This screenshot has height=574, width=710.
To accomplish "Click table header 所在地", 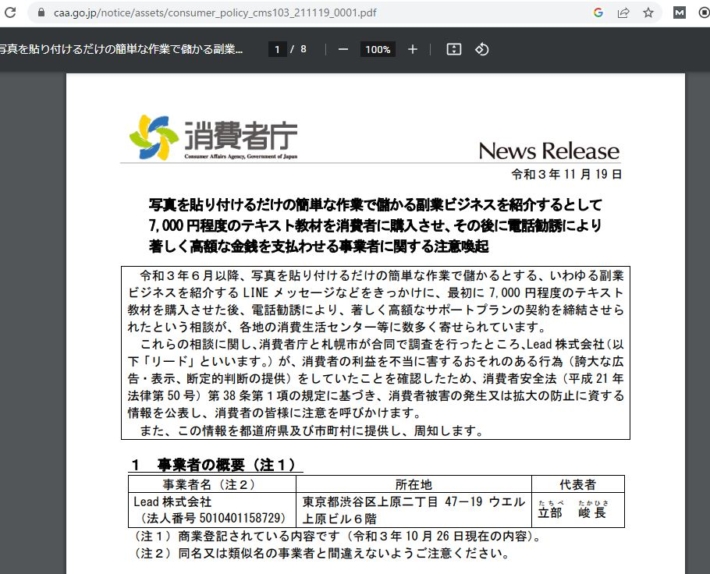I will pyautogui.click(x=413, y=485).
